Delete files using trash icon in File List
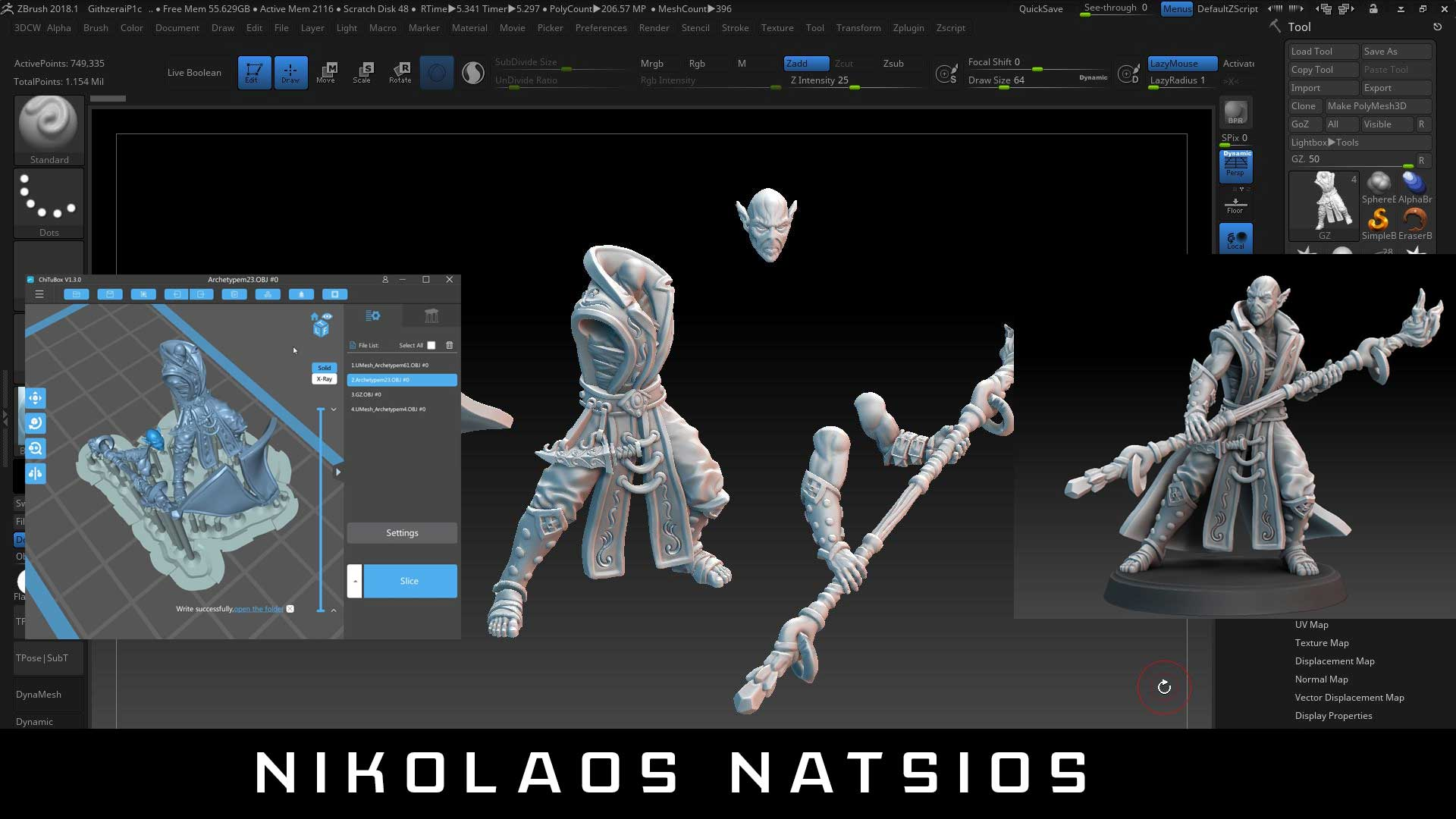The image size is (1456, 819). click(x=450, y=345)
